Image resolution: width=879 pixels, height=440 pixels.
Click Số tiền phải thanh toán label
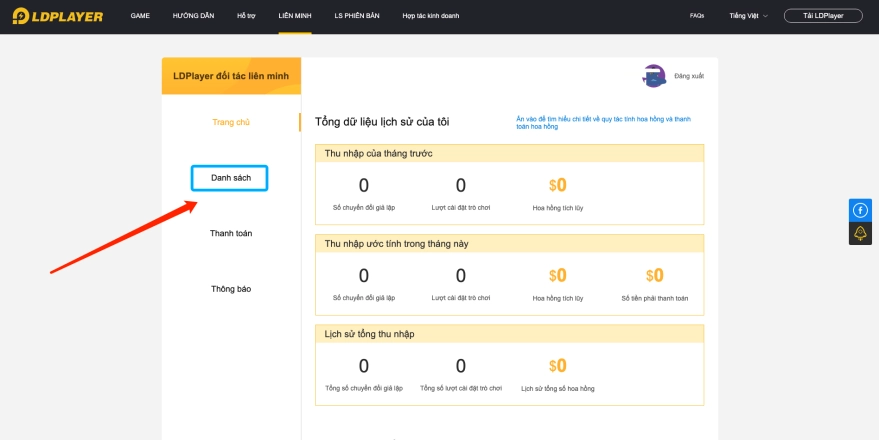tap(655, 298)
